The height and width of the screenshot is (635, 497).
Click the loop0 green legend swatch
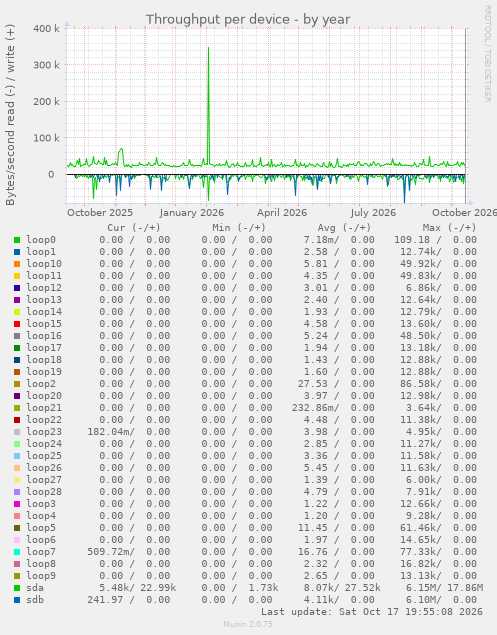coord(17,240)
